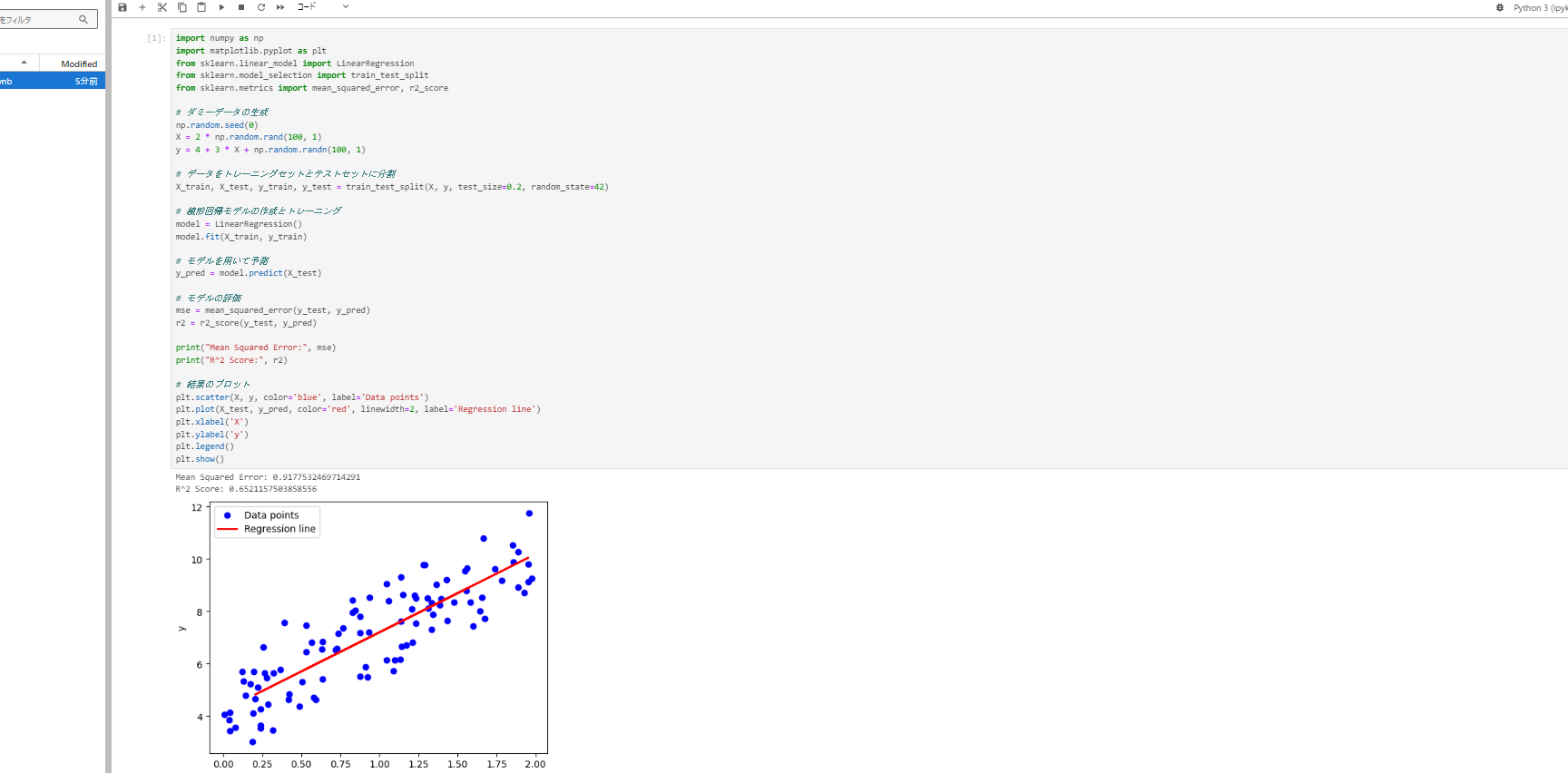Run the selected cell with play icon
The height and width of the screenshot is (773, 1568).
[221, 7]
